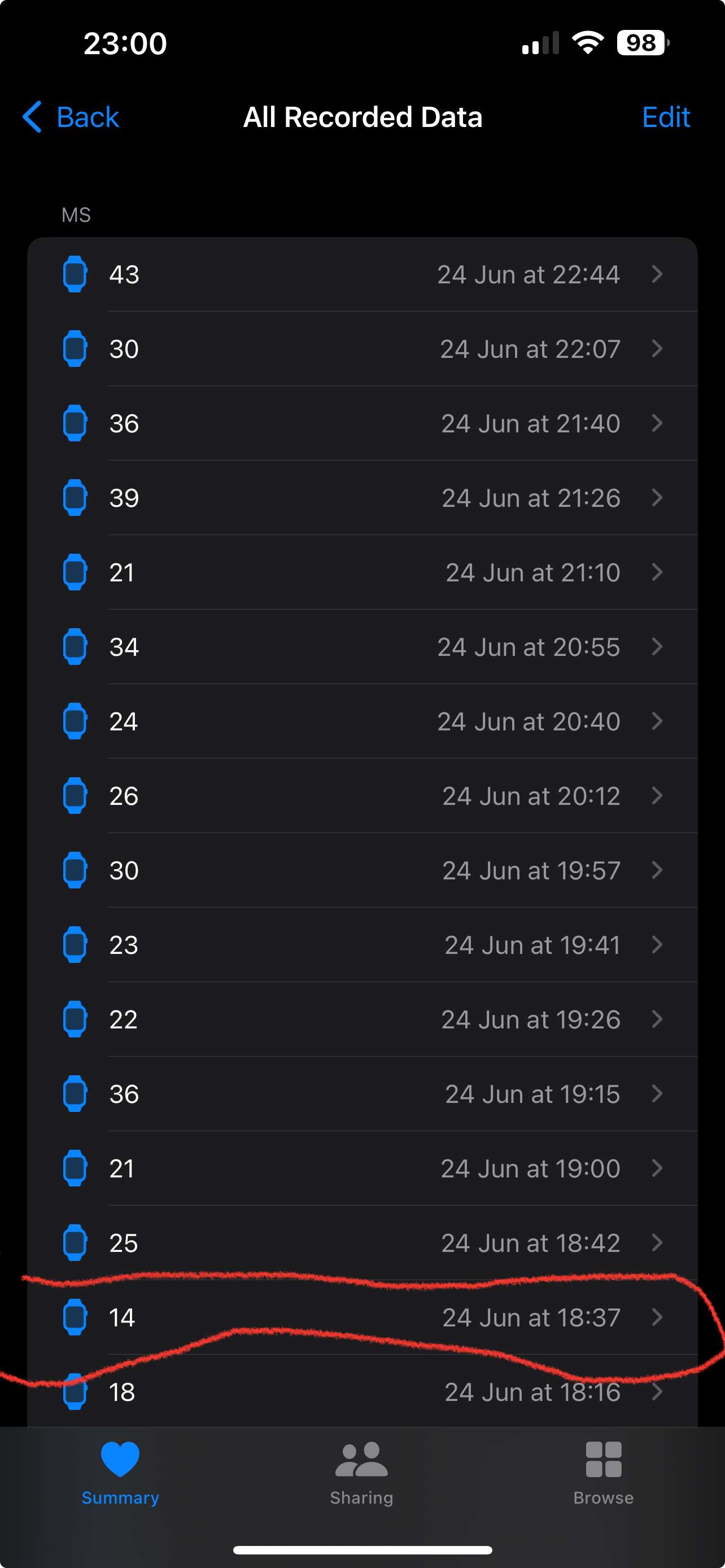The width and height of the screenshot is (725, 1568).
Task: Open the chevron for 24 Jun at 20:12
Action: (x=657, y=795)
